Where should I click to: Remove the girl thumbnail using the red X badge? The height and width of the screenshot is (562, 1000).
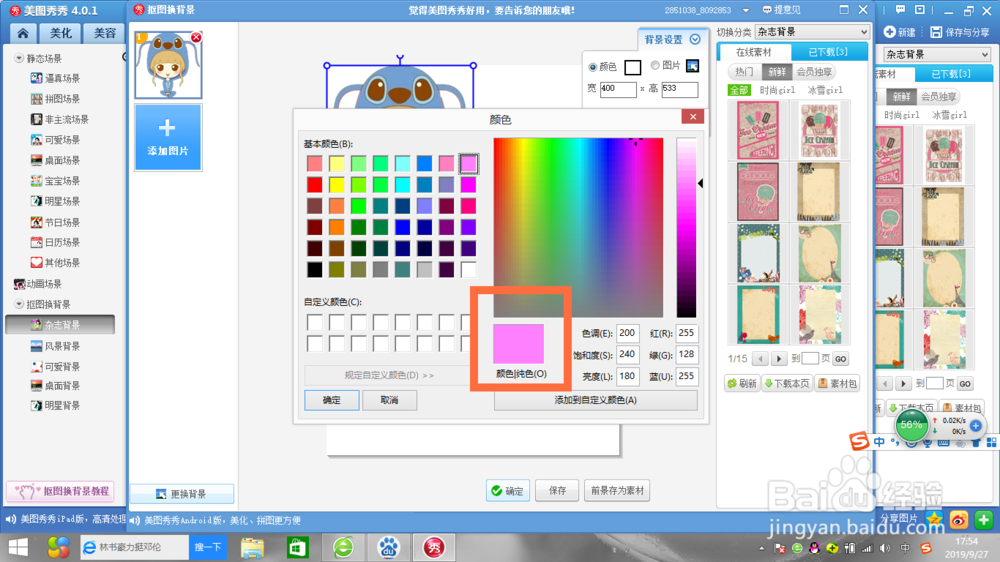pos(196,38)
